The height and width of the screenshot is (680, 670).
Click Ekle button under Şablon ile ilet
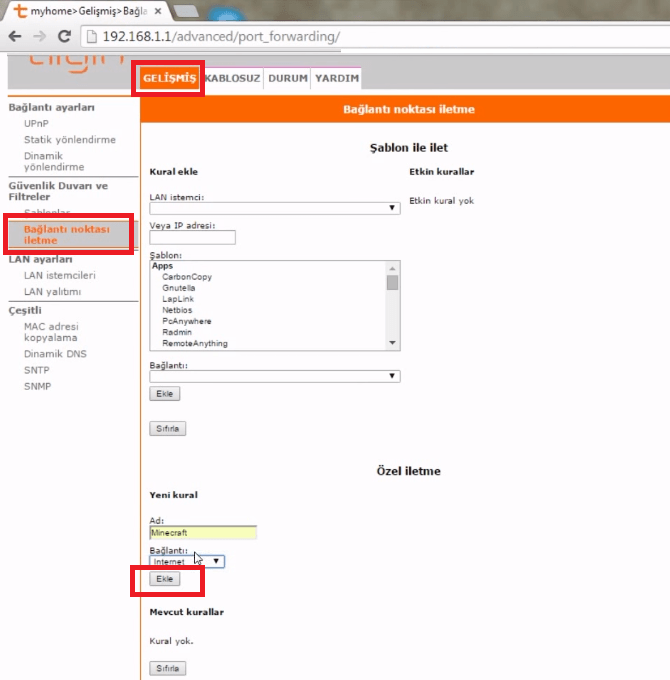[x=165, y=394]
